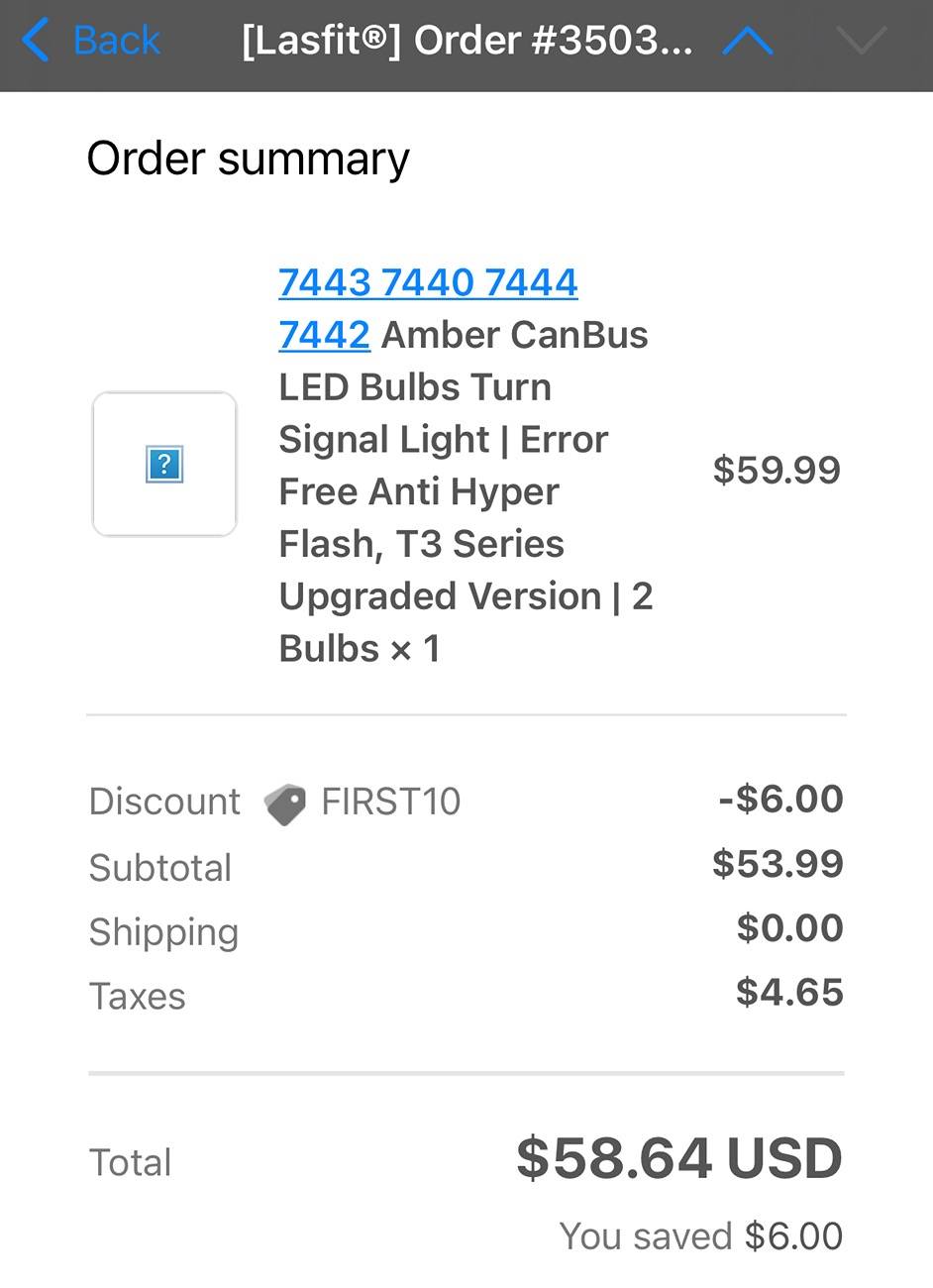The image size is (933, 1288).
Task: Tap the $4.65 taxes amount
Action: (x=789, y=993)
